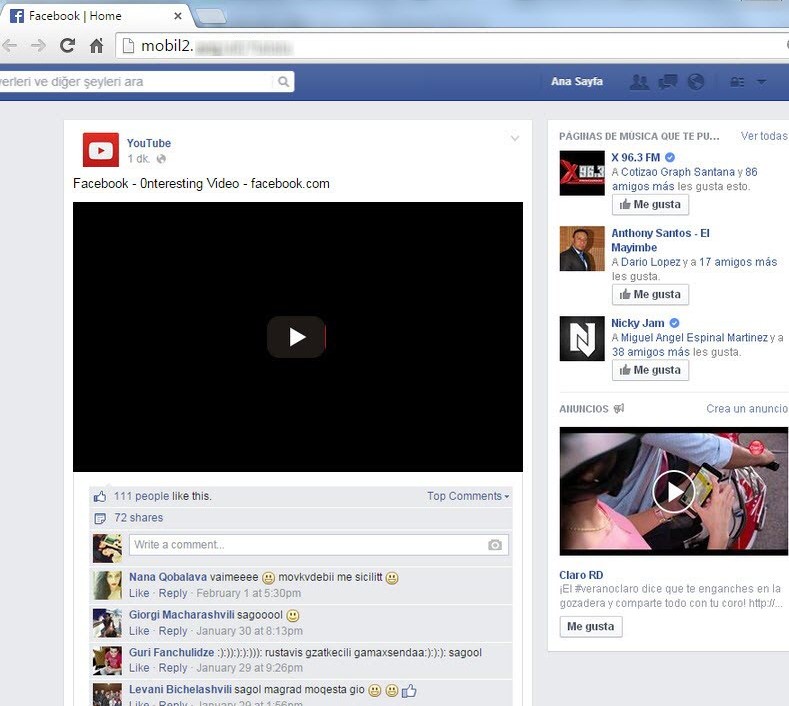The image size is (789, 706).
Task: Click the YouTube page avatar icon
Action: point(101,150)
